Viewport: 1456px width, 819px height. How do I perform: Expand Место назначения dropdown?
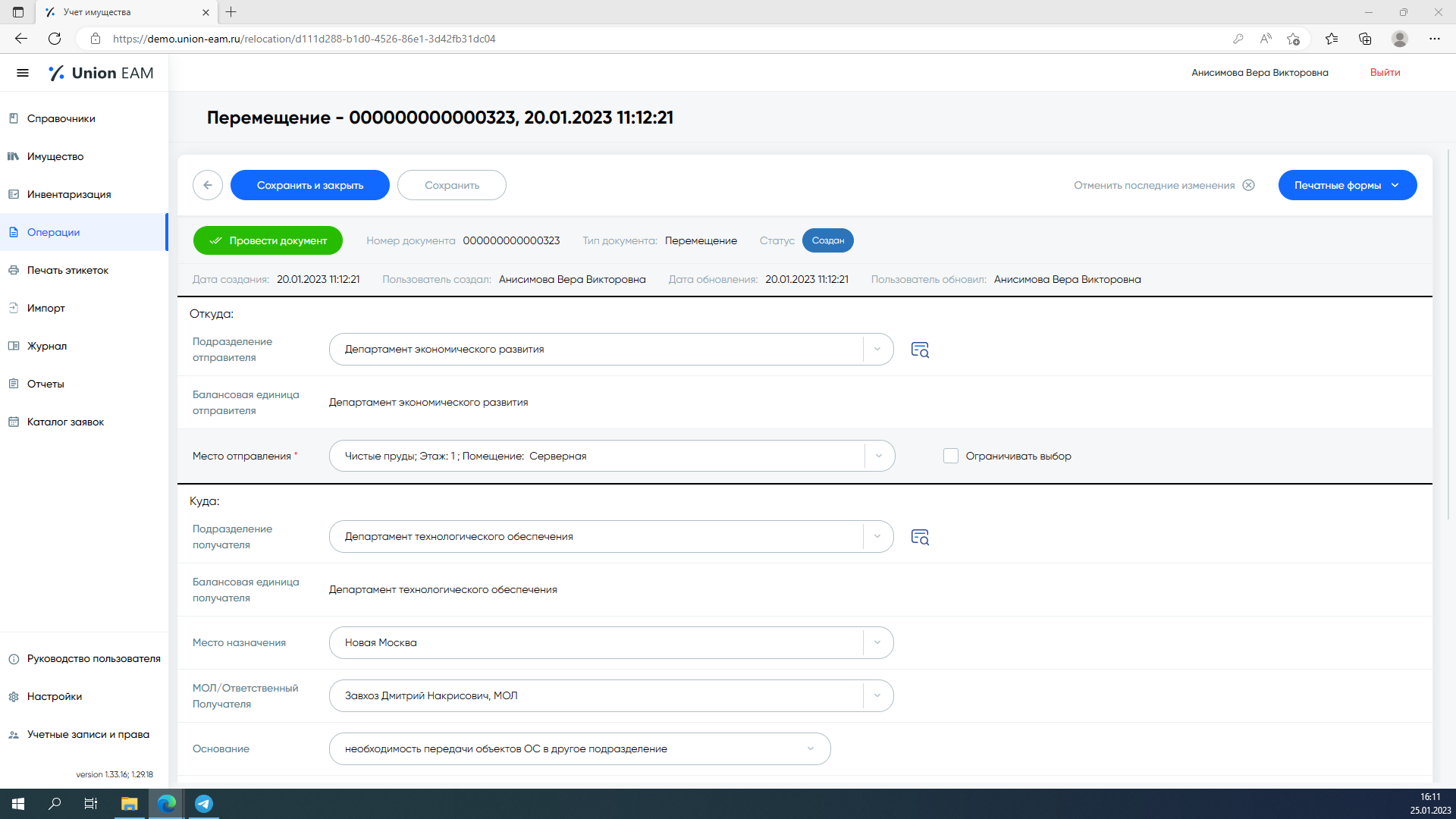pos(877,643)
